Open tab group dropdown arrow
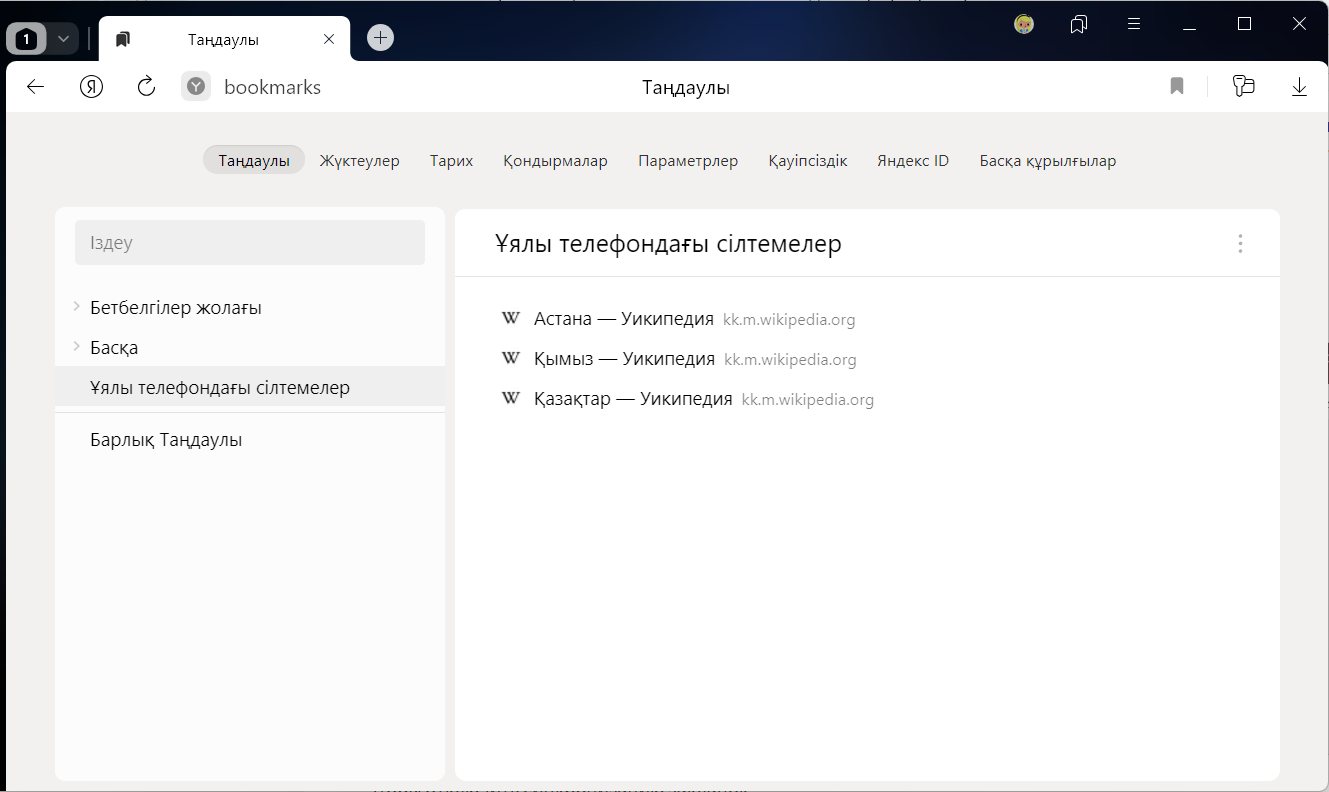The height and width of the screenshot is (792, 1329). tap(63, 39)
